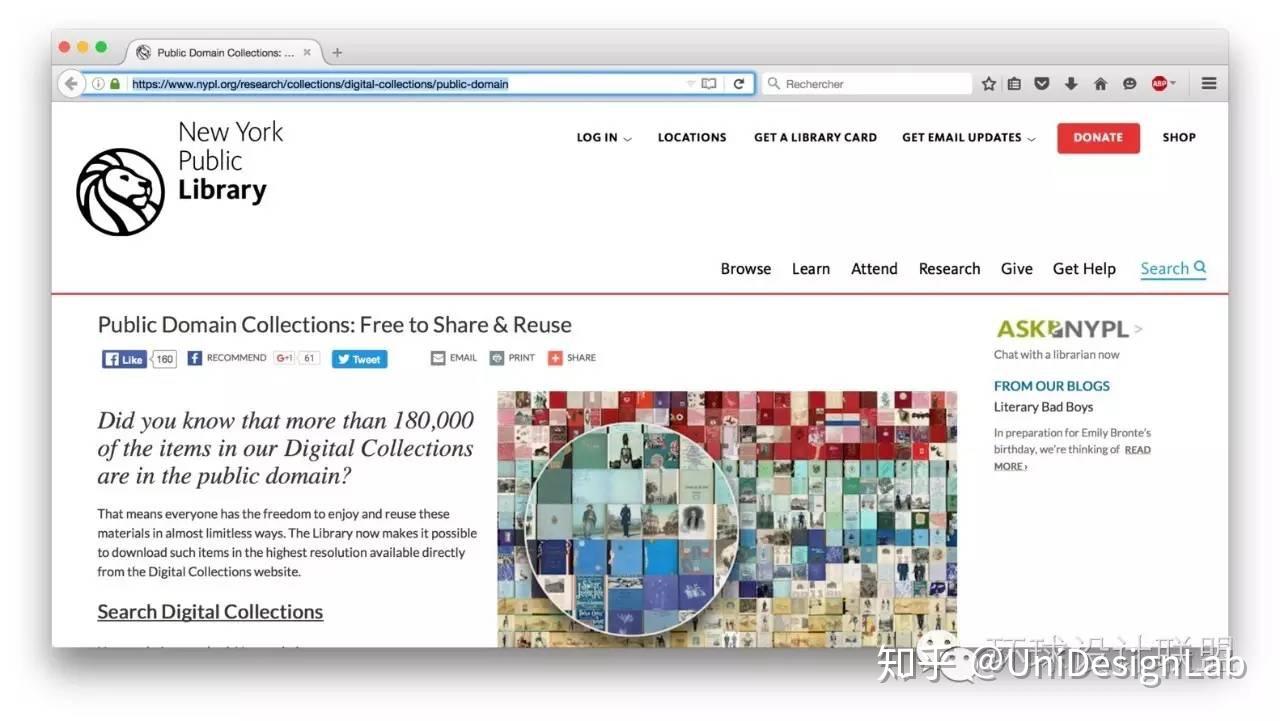Click the browser back arrow button

70,84
